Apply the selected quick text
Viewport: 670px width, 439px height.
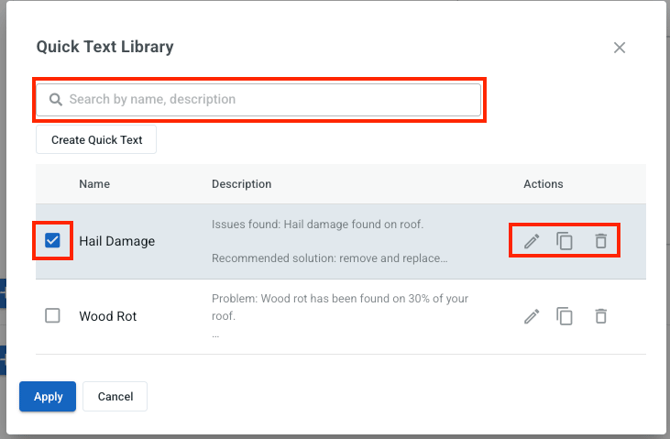coord(48,396)
